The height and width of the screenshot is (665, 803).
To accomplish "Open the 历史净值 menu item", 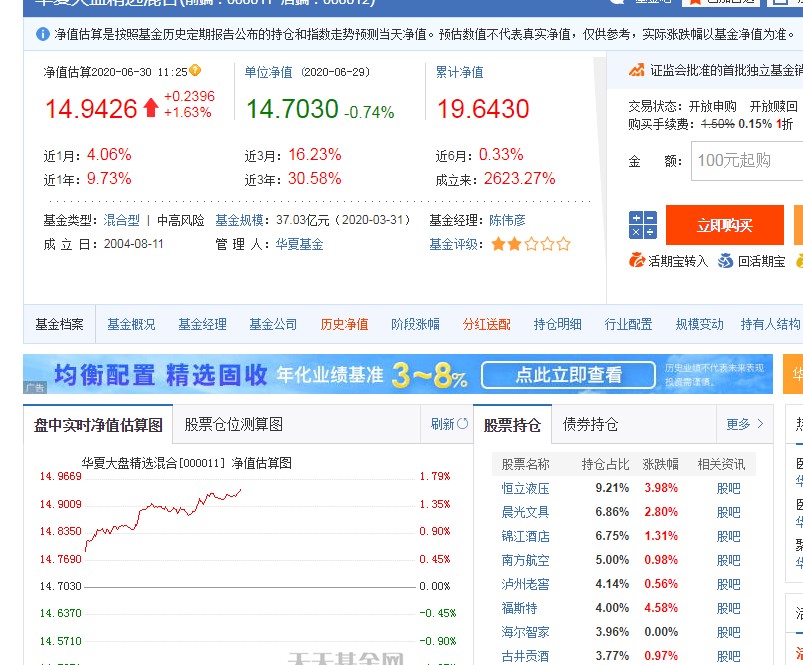I will pyautogui.click(x=344, y=323).
